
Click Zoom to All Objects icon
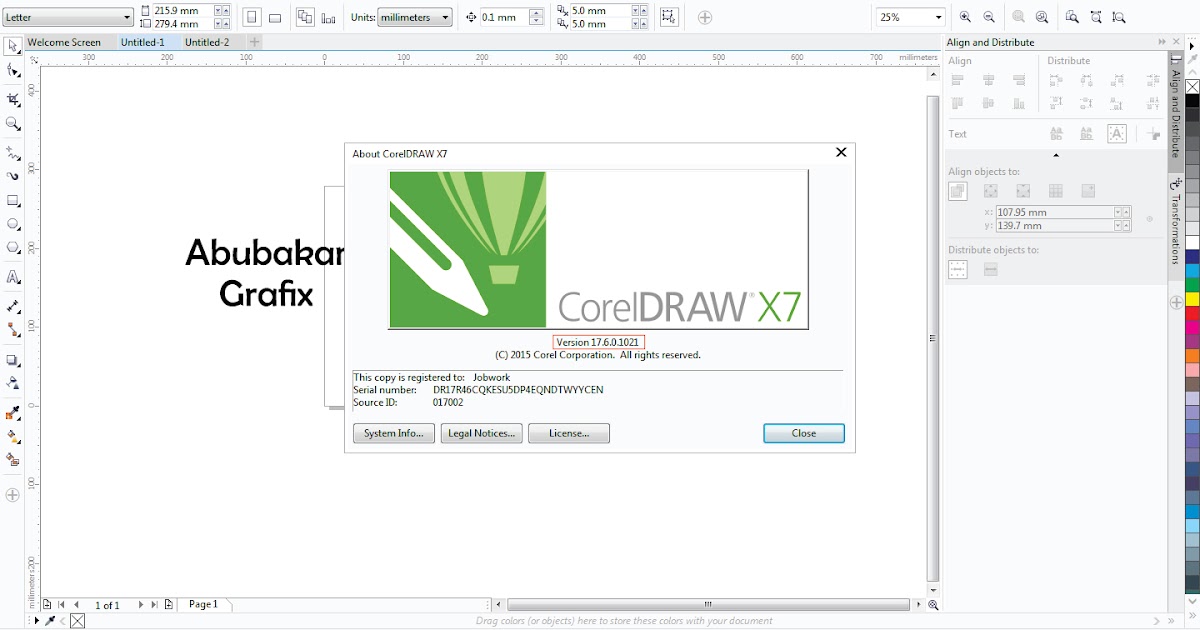pyautogui.click(x=1042, y=17)
